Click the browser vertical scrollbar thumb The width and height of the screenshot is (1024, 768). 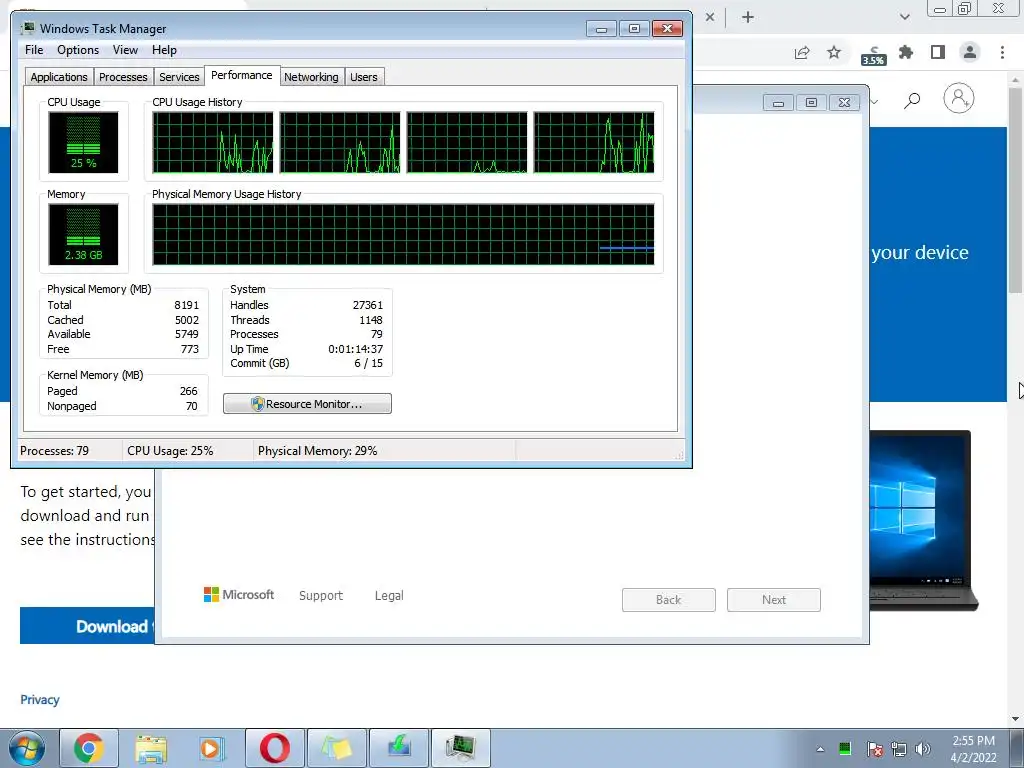coord(1016,189)
